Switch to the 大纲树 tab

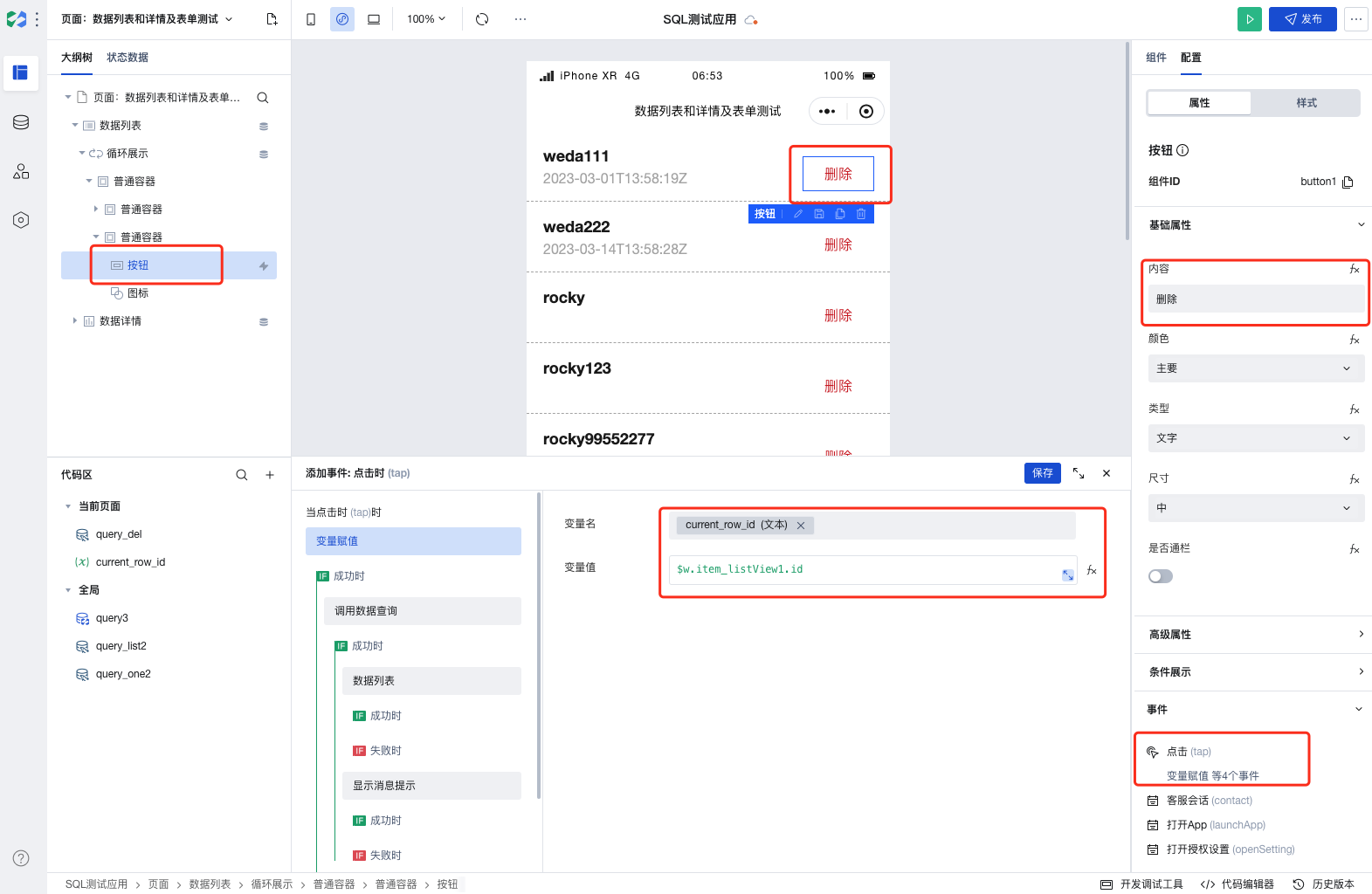(x=77, y=58)
